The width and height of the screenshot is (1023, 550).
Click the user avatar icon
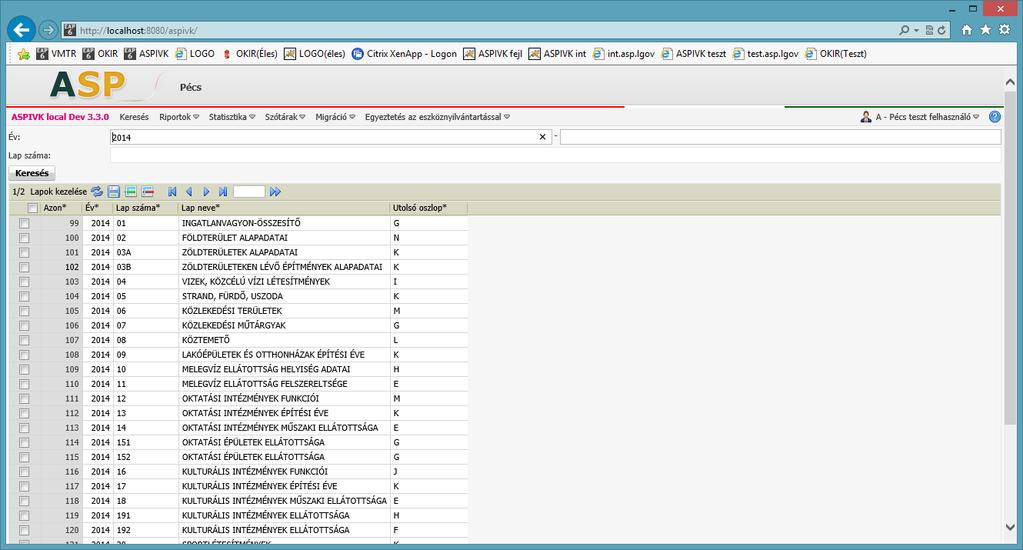pyautogui.click(x=866, y=117)
